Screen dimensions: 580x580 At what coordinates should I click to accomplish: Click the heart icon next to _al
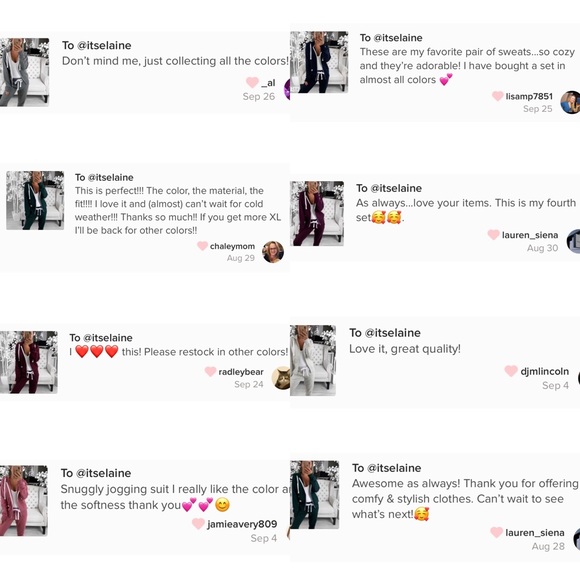tap(252, 82)
